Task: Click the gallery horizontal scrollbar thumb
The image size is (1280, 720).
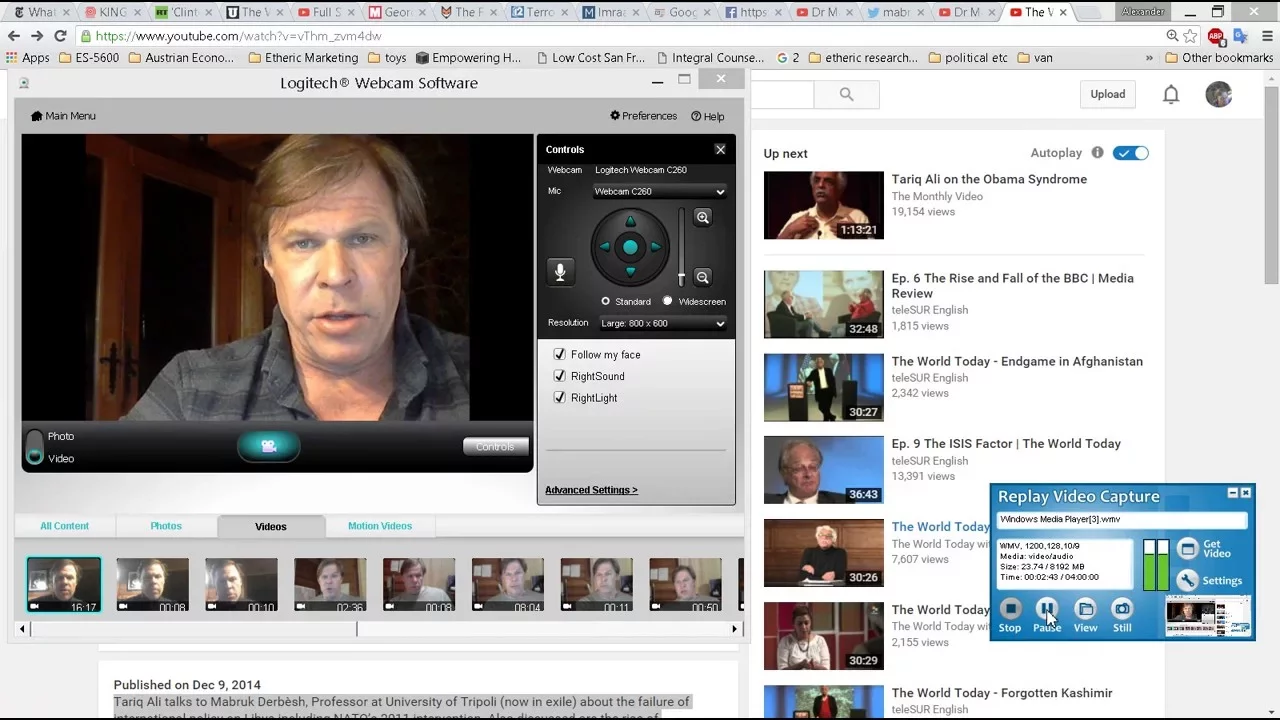Action: (193, 629)
